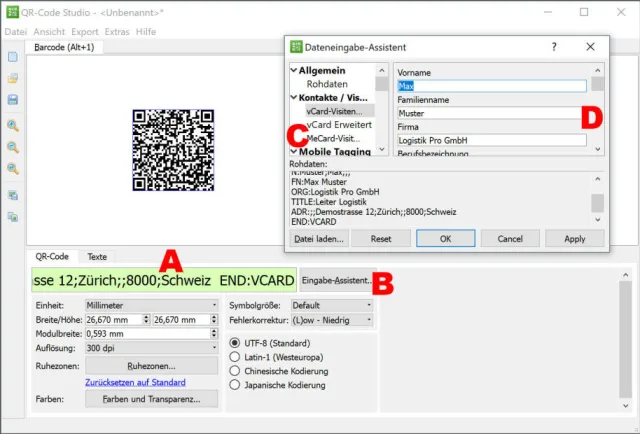Choose Japanische Kodierung option
Screen dimensions: 640x434
[236, 383]
